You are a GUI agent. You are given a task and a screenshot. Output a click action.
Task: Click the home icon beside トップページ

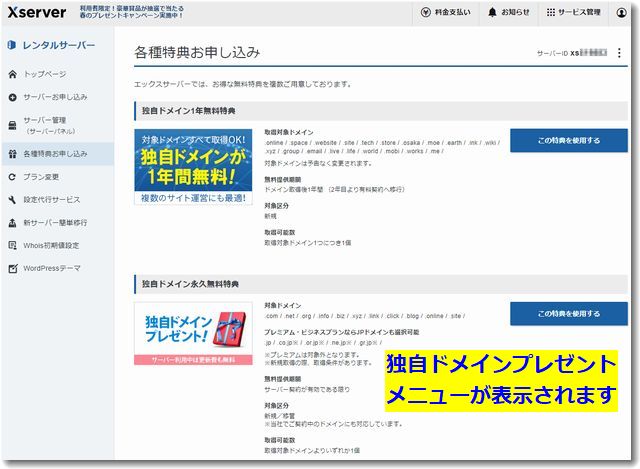[x=12, y=74]
